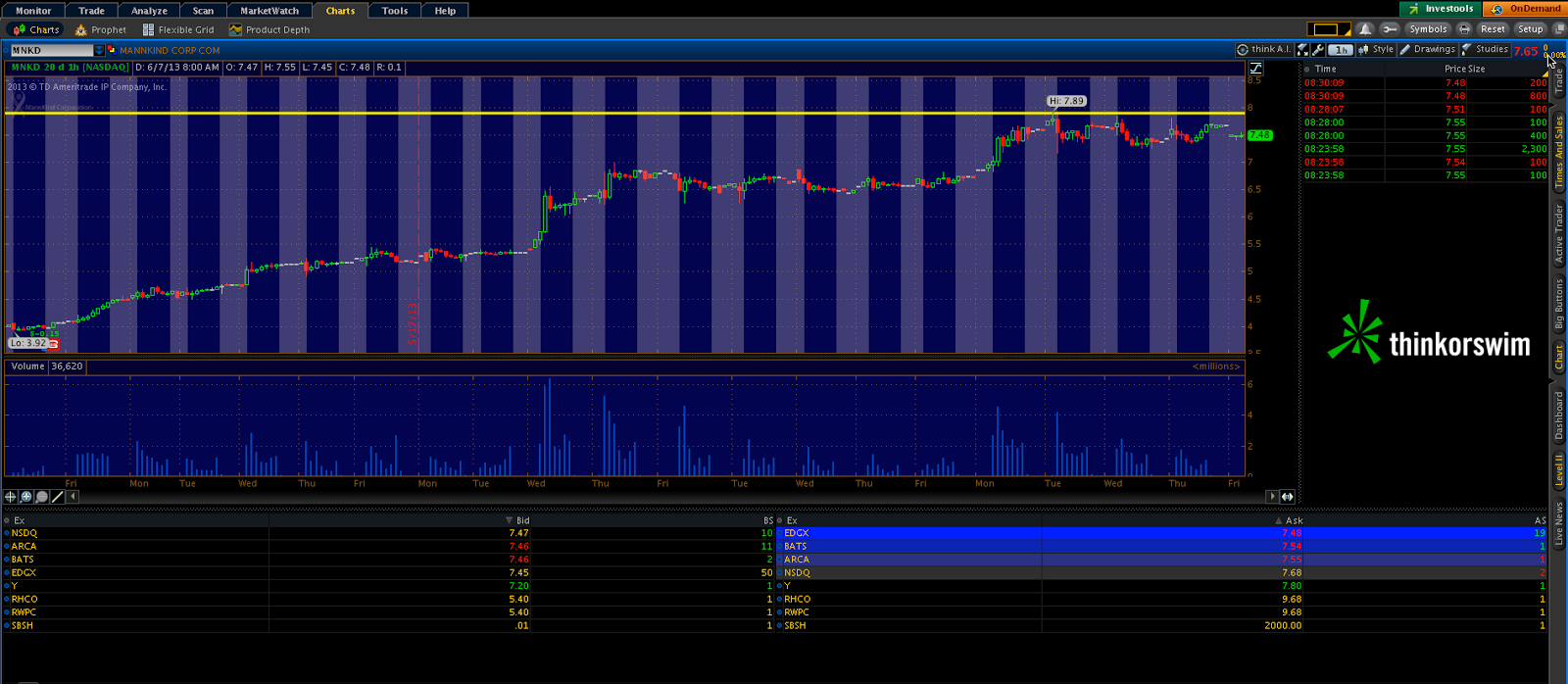Select the trendline drawing tool icon
The image size is (1568, 684).
click(58, 497)
